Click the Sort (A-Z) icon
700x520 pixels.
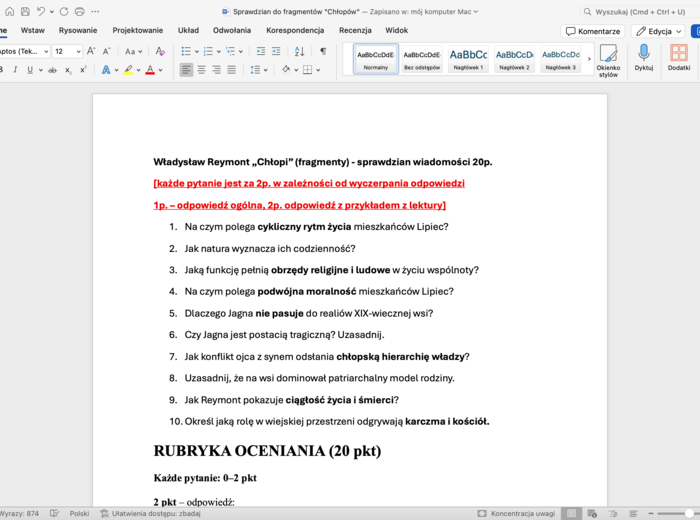point(300,51)
